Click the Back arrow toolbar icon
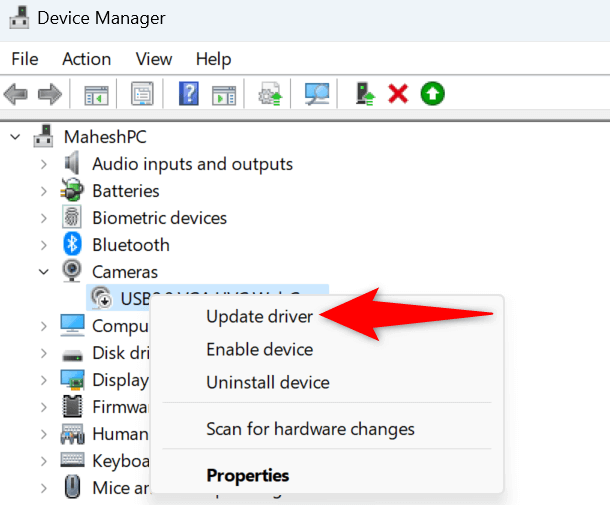The height and width of the screenshot is (505, 610). (x=16, y=95)
